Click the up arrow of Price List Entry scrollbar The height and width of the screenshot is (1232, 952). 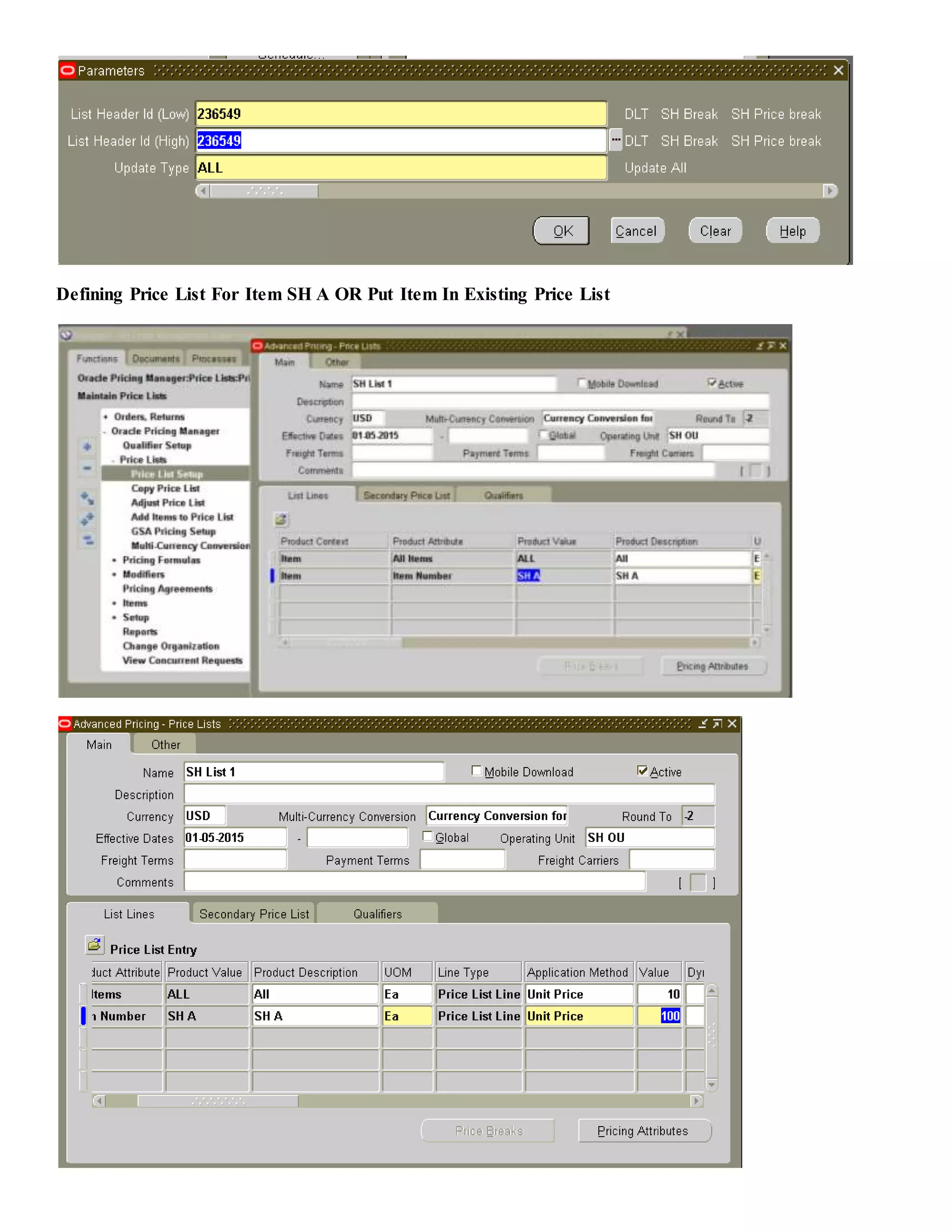point(712,991)
